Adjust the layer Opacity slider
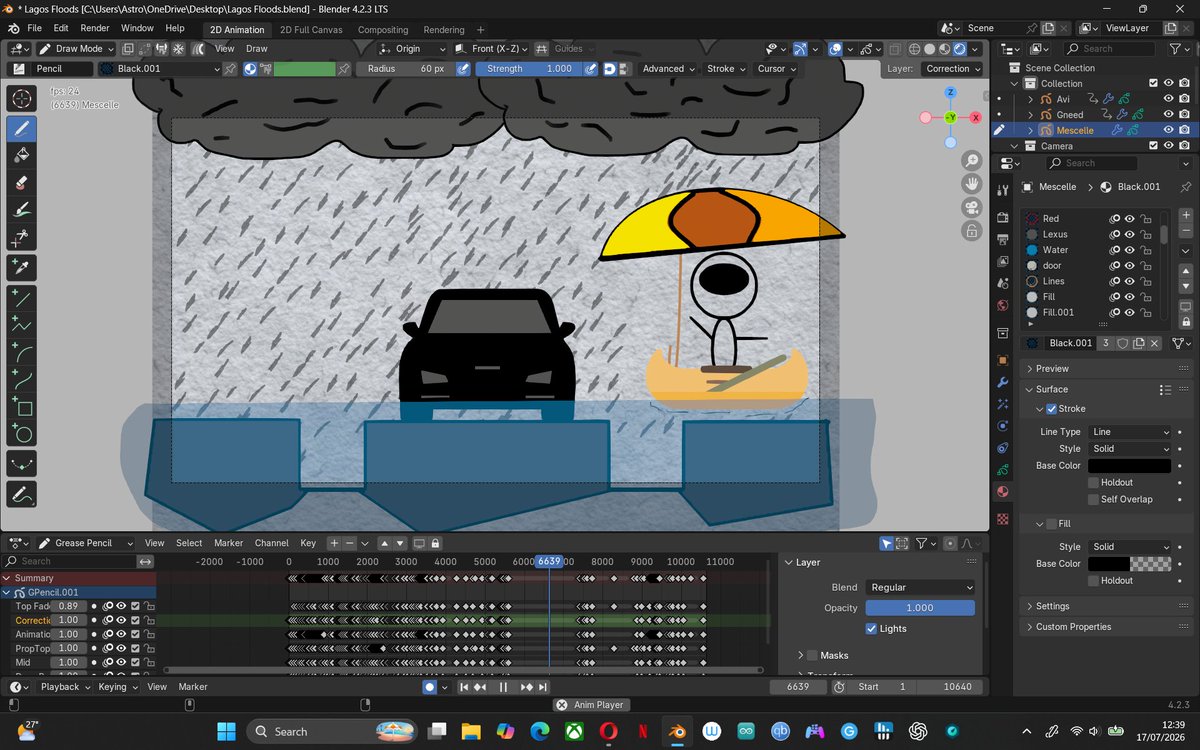Image resolution: width=1200 pixels, height=750 pixels. [920, 608]
